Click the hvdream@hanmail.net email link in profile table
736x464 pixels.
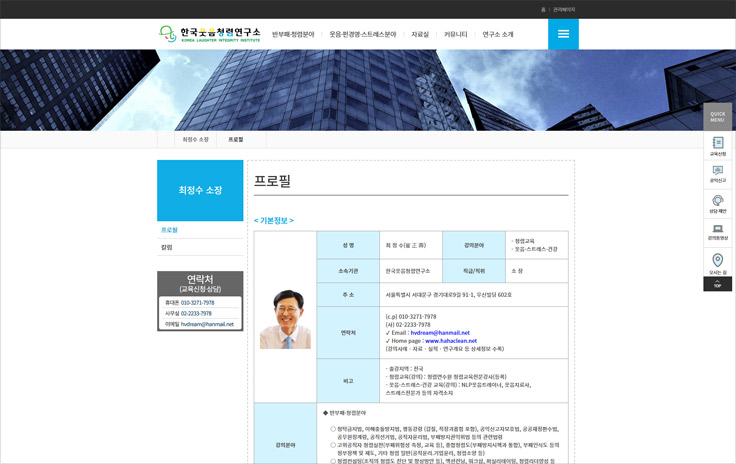[433, 332]
